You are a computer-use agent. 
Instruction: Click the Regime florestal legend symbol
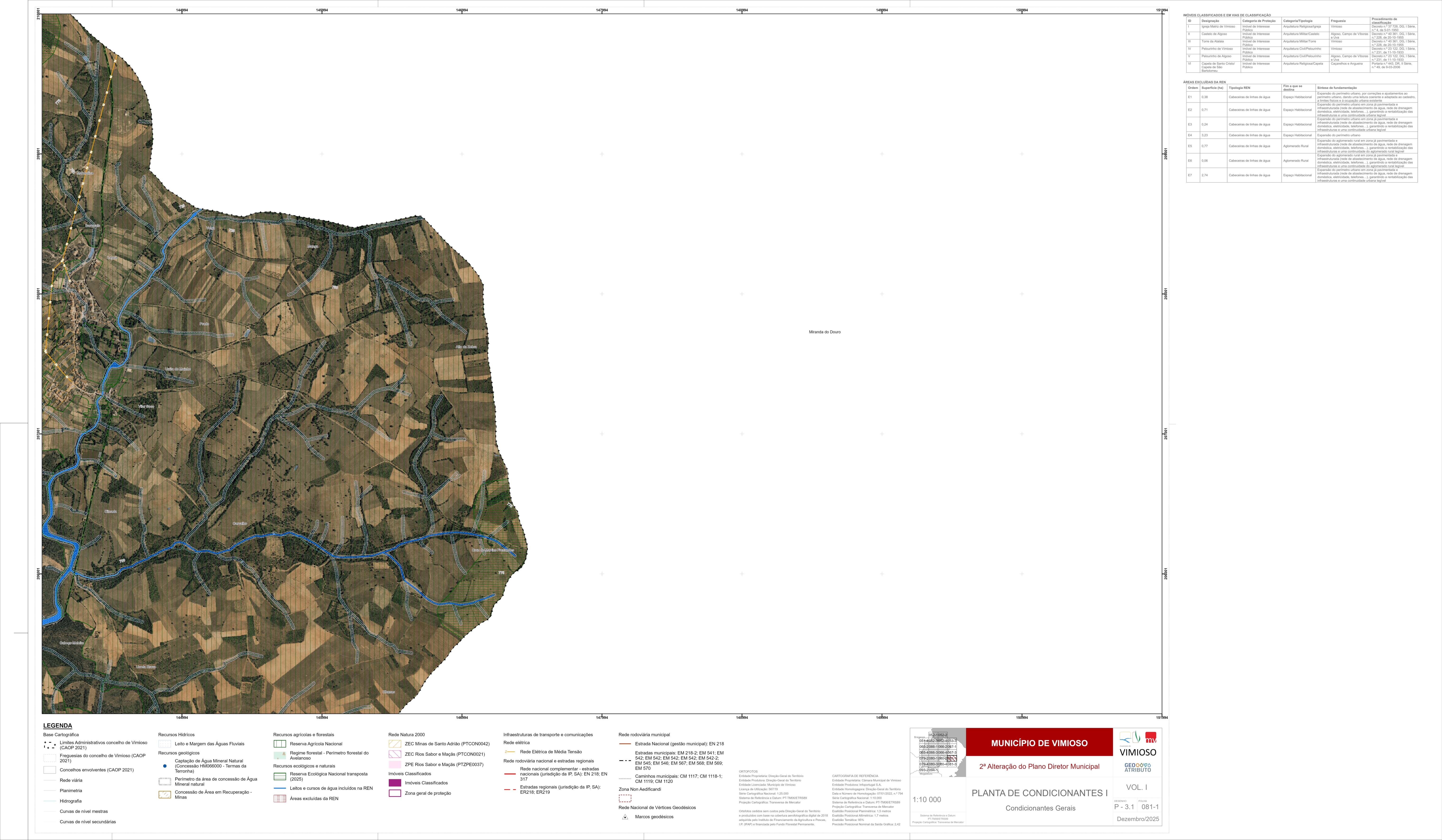[279, 755]
